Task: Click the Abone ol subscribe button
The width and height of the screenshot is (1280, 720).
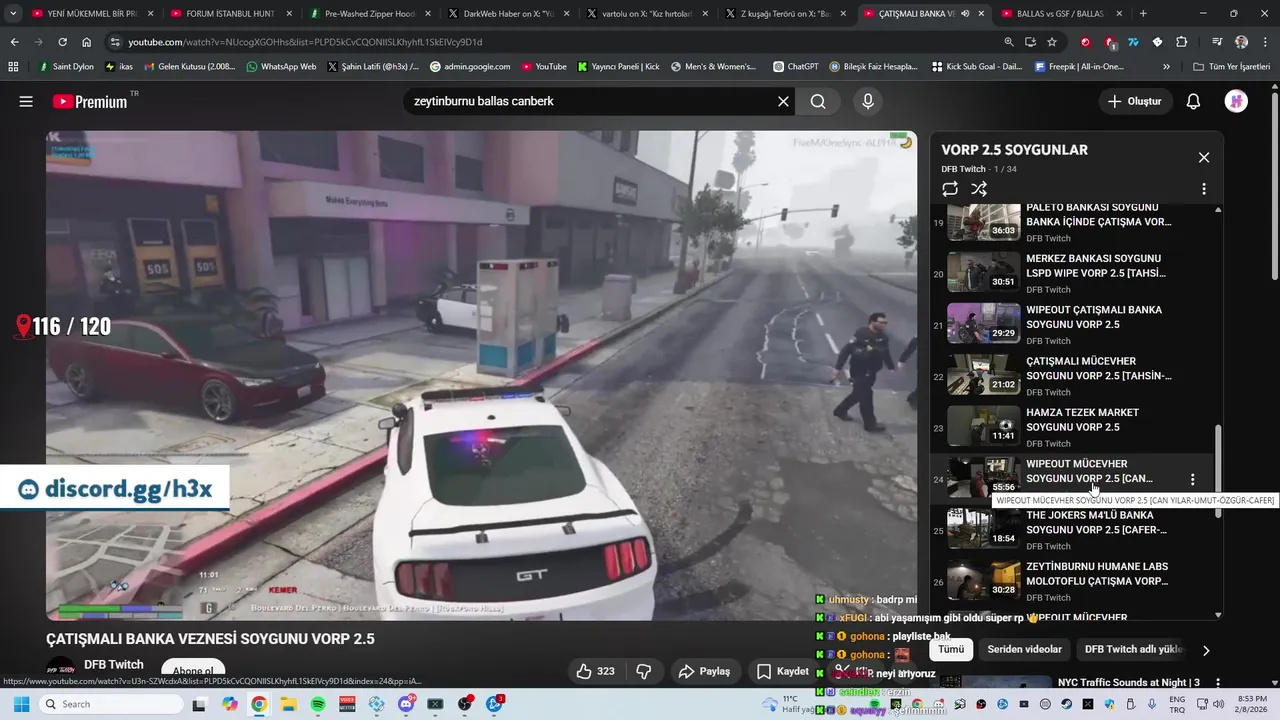Action: (193, 671)
